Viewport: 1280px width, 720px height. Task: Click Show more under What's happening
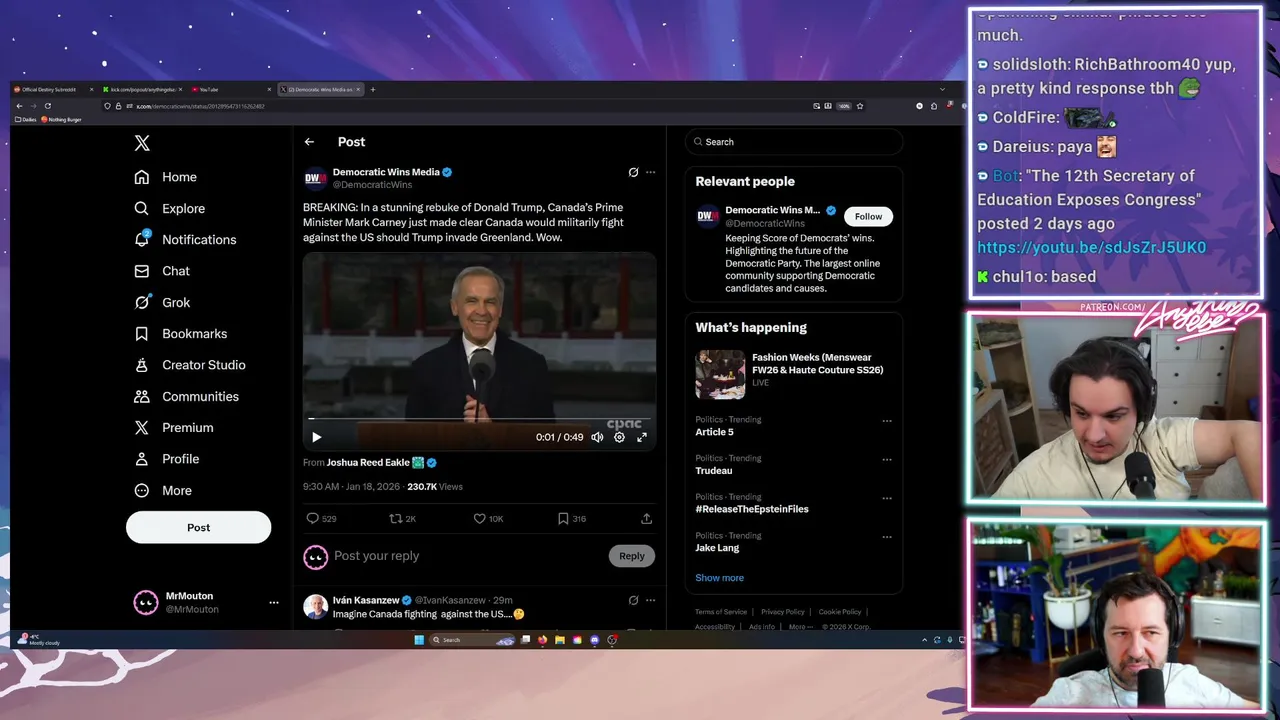[719, 578]
